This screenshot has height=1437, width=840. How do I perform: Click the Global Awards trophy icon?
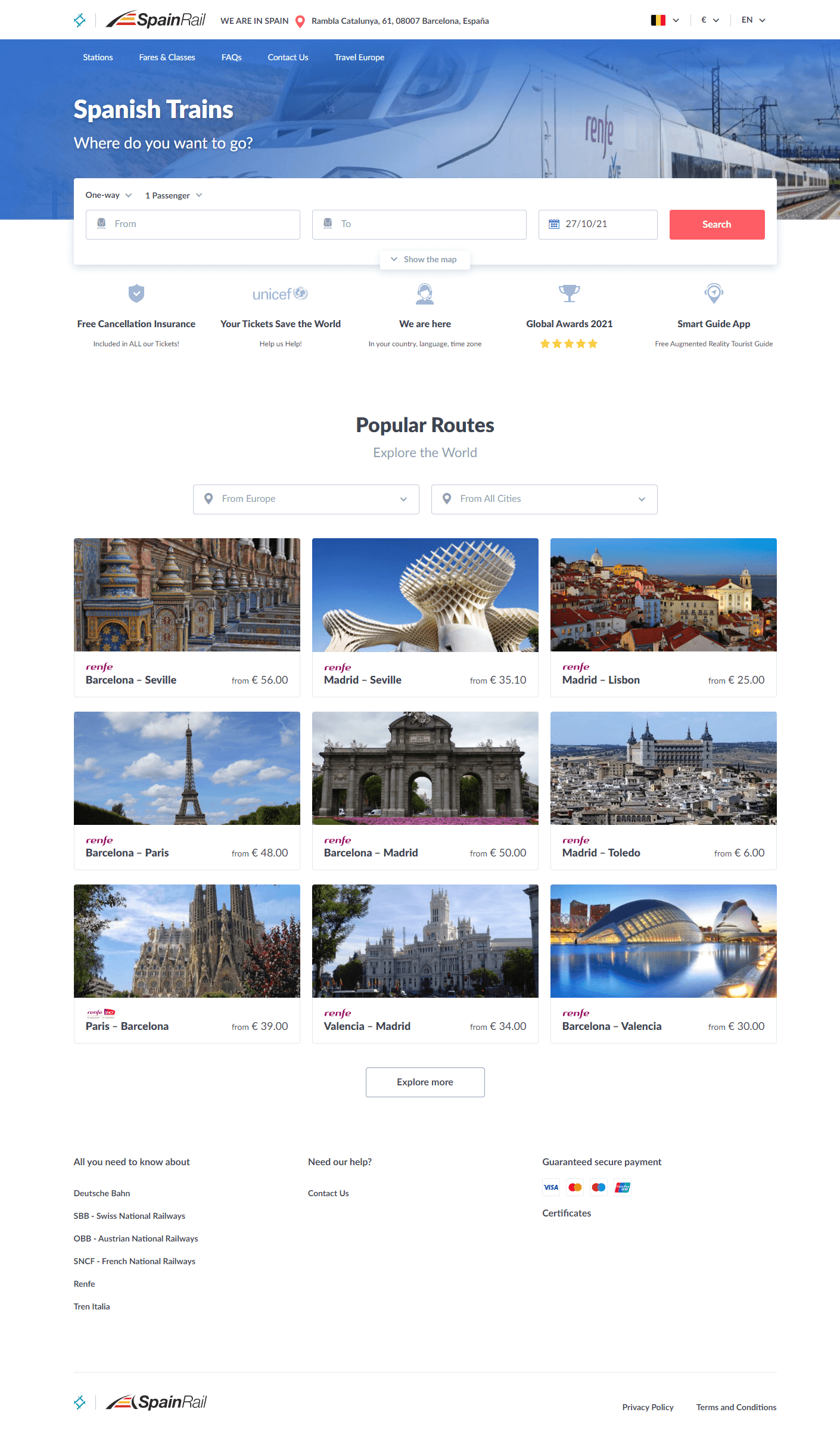[x=569, y=293]
